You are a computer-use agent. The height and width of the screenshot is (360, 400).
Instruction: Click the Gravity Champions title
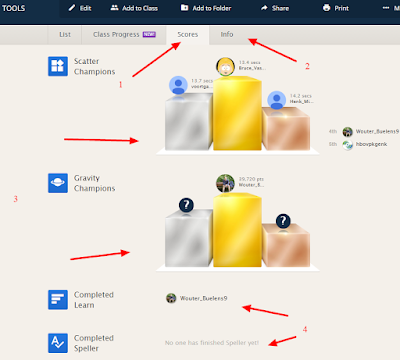(95, 183)
